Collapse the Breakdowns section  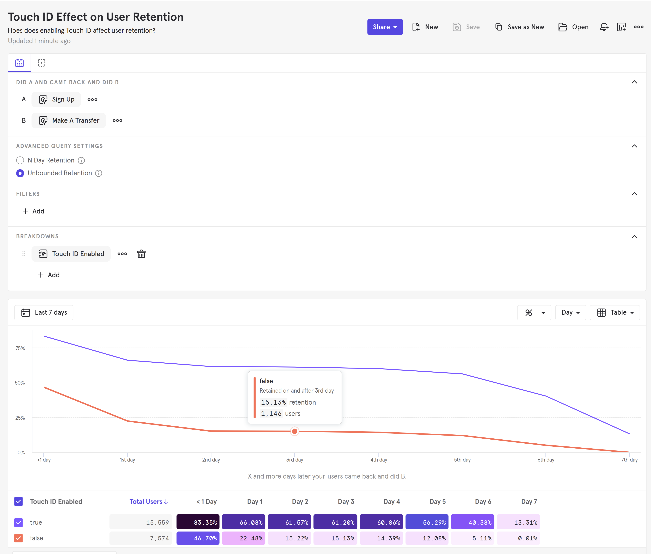coord(634,237)
